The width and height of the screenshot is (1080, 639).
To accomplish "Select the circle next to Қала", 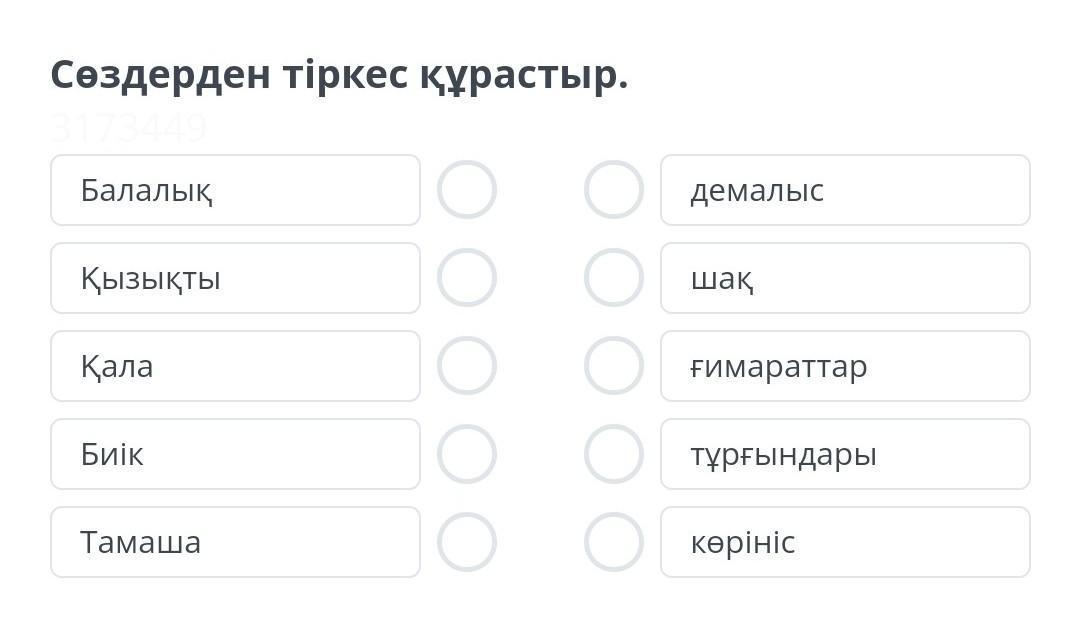I will pos(467,366).
